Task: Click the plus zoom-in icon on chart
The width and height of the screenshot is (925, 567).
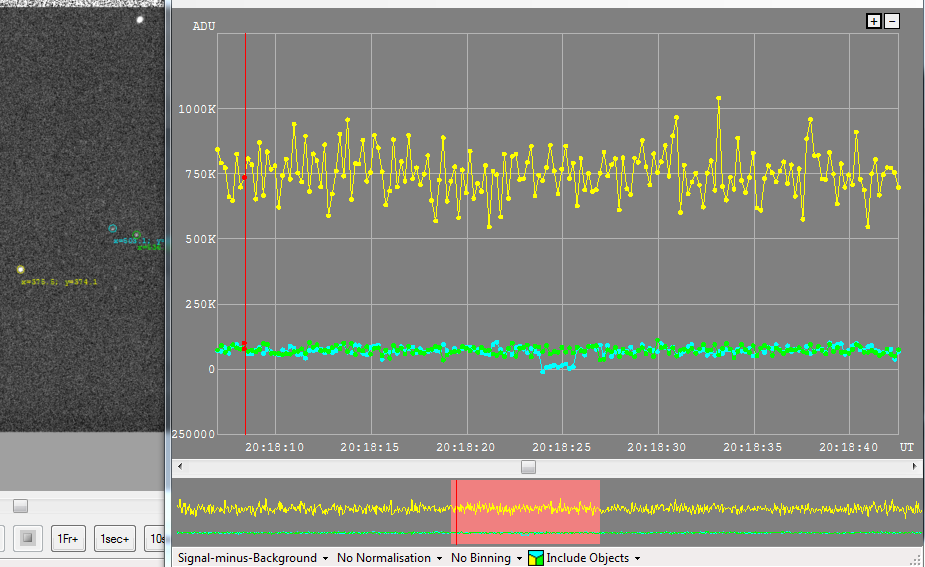Action: [874, 21]
